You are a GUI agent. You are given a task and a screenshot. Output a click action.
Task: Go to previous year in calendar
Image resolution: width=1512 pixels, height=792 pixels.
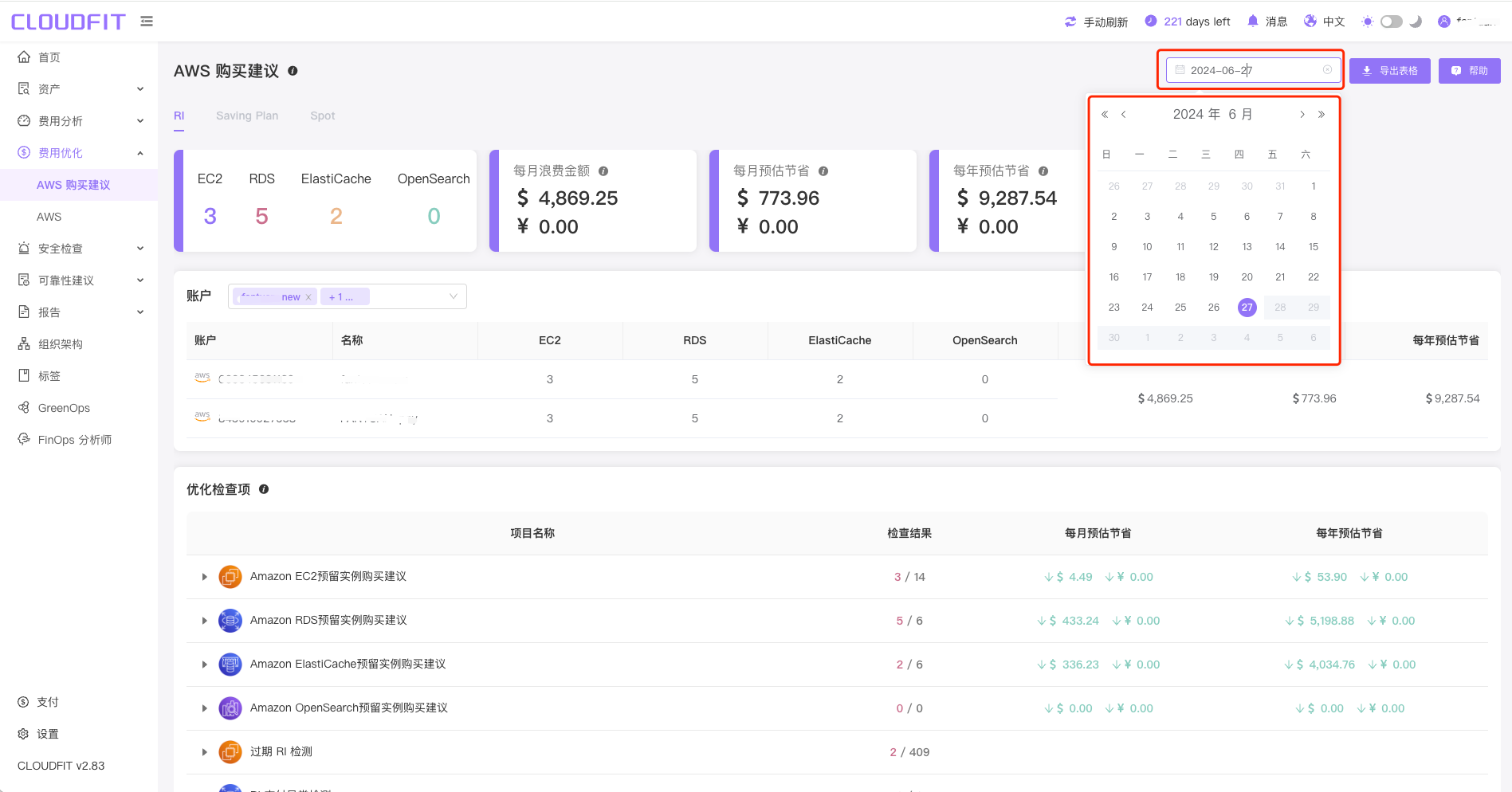point(1105,115)
